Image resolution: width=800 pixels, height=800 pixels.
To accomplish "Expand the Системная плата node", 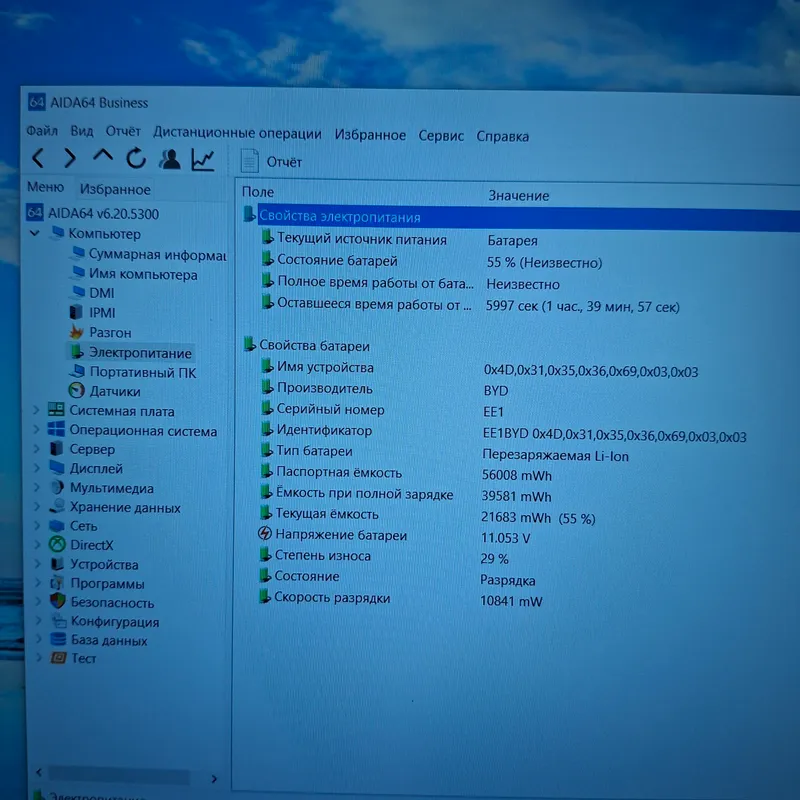I will 36,410.
